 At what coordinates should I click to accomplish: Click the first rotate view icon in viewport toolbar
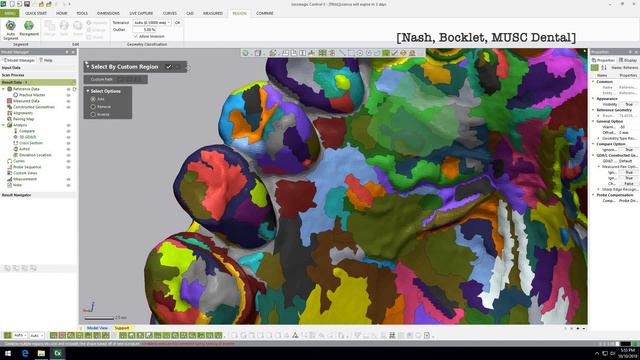click(x=245, y=53)
